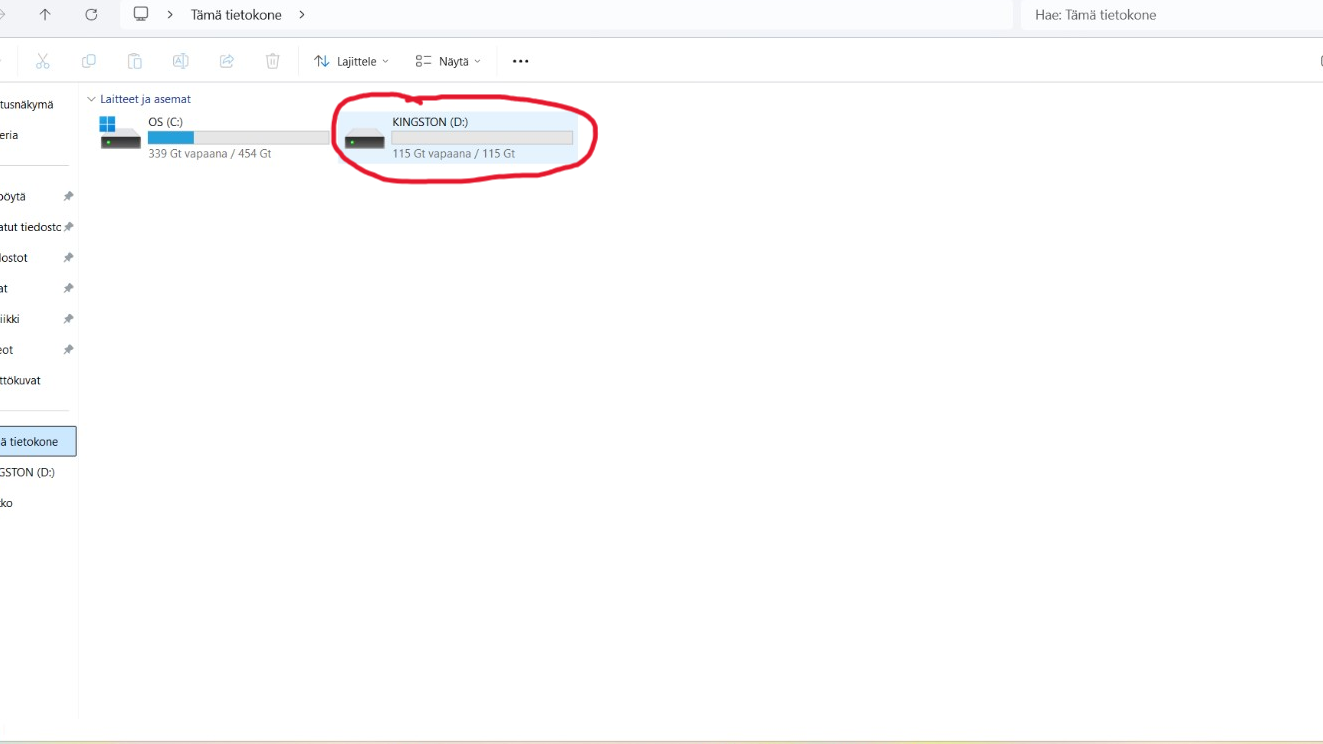Open the Lajittele sort dropdown
This screenshot has width=1323, height=744.
(x=351, y=61)
